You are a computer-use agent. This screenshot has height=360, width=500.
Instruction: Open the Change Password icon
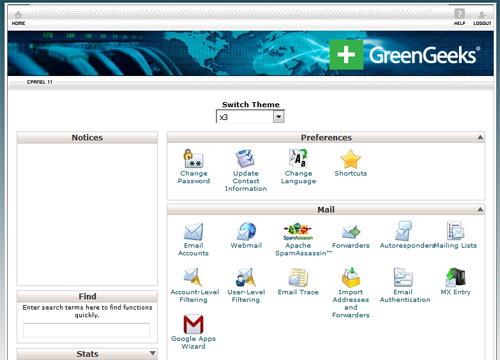193,159
